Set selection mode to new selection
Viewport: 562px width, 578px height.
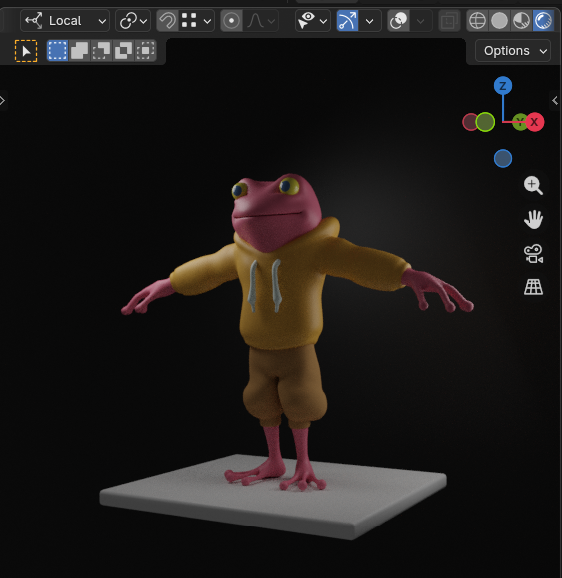[x=57, y=51]
